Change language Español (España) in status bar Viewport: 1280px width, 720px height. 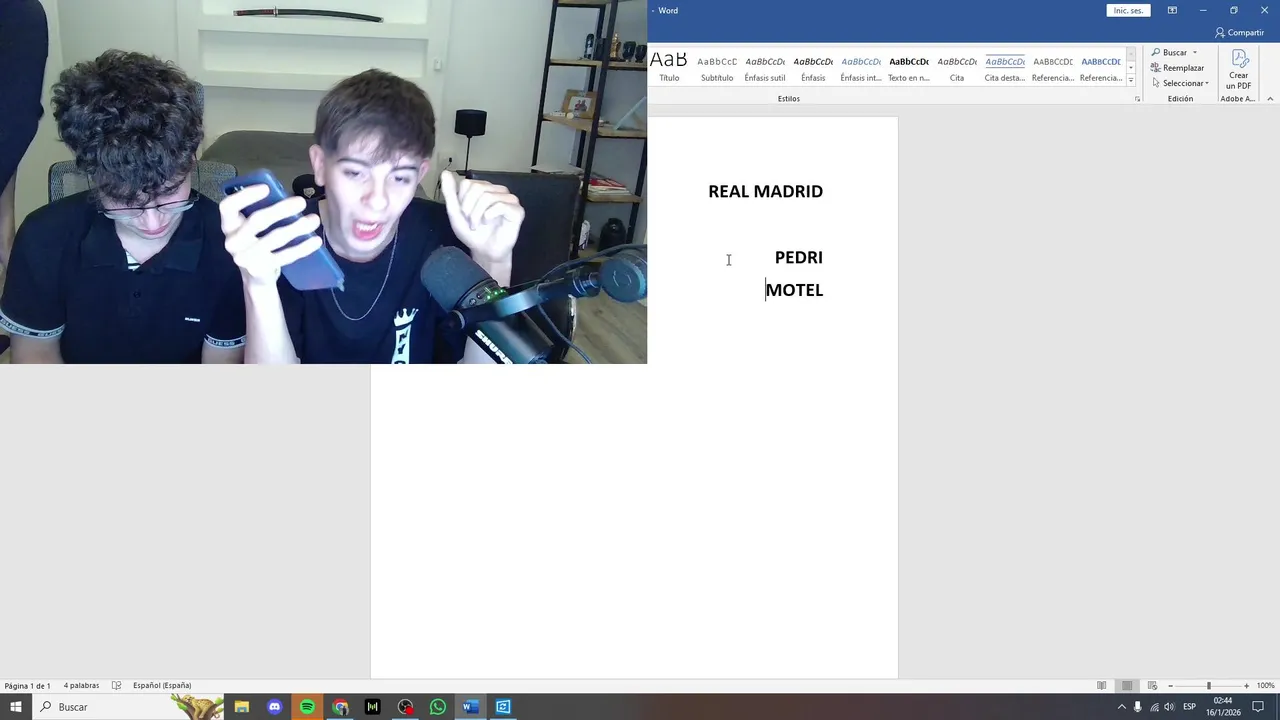point(162,686)
